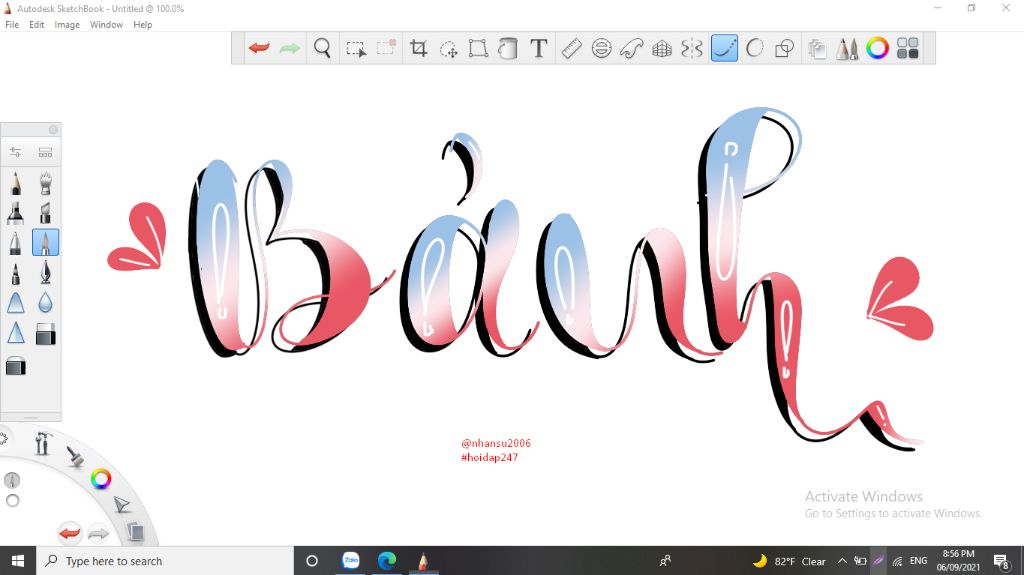This screenshot has height=575, width=1024.
Task: Select the Ballpoint Pen brush
Action: (x=16, y=242)
